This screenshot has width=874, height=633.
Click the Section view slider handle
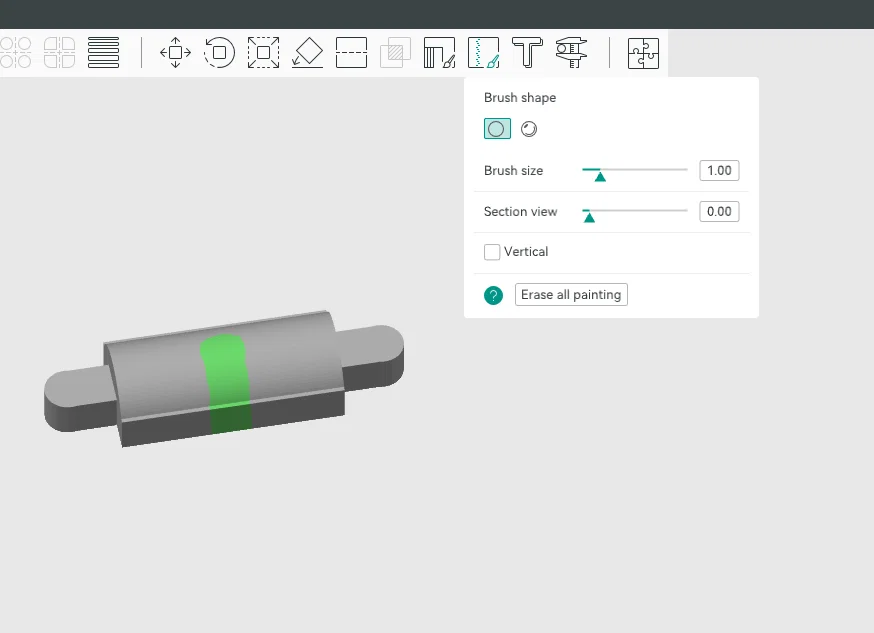pos(589,217)
